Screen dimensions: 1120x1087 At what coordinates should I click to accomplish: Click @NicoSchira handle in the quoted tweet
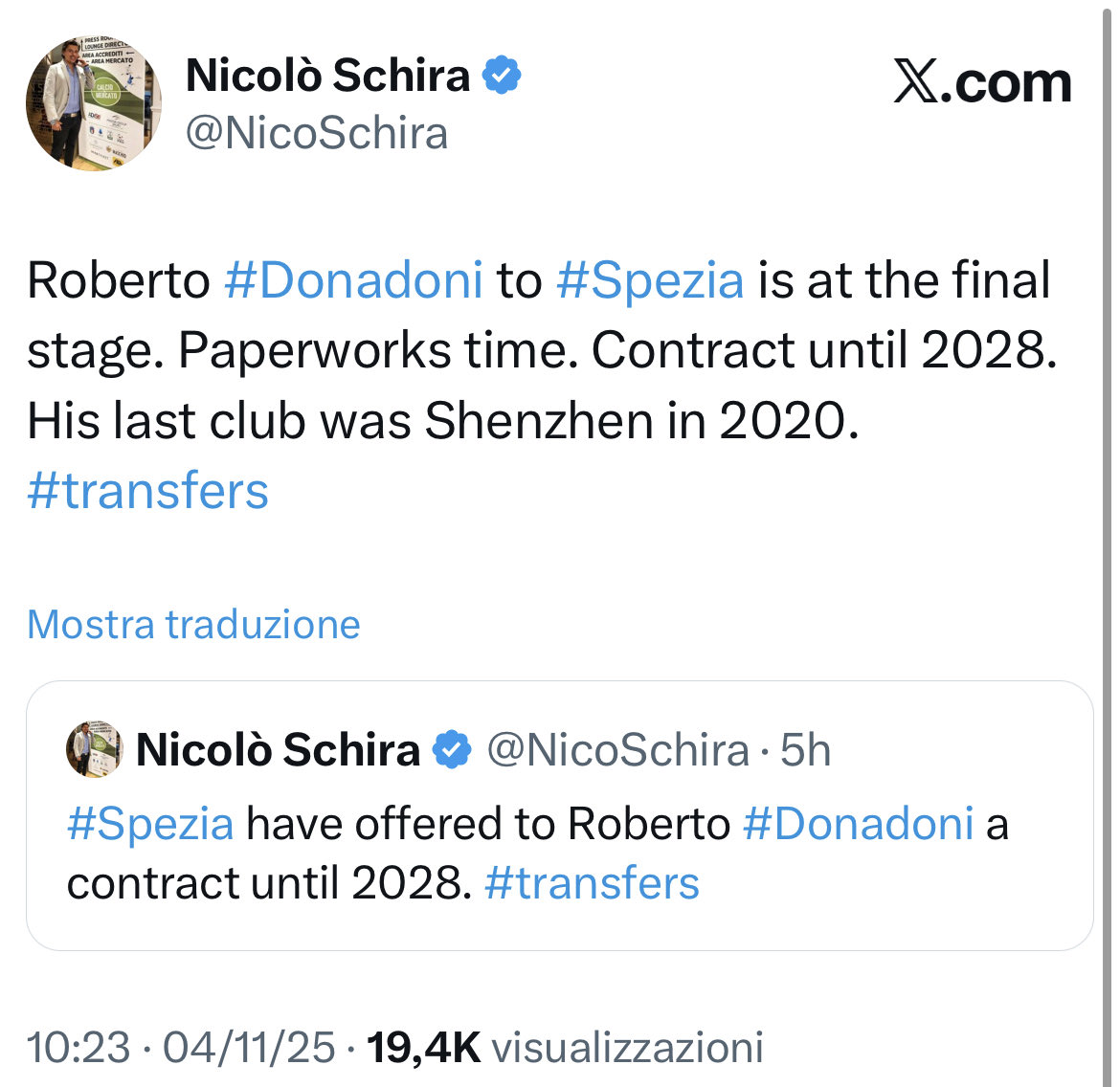(617, 750)
